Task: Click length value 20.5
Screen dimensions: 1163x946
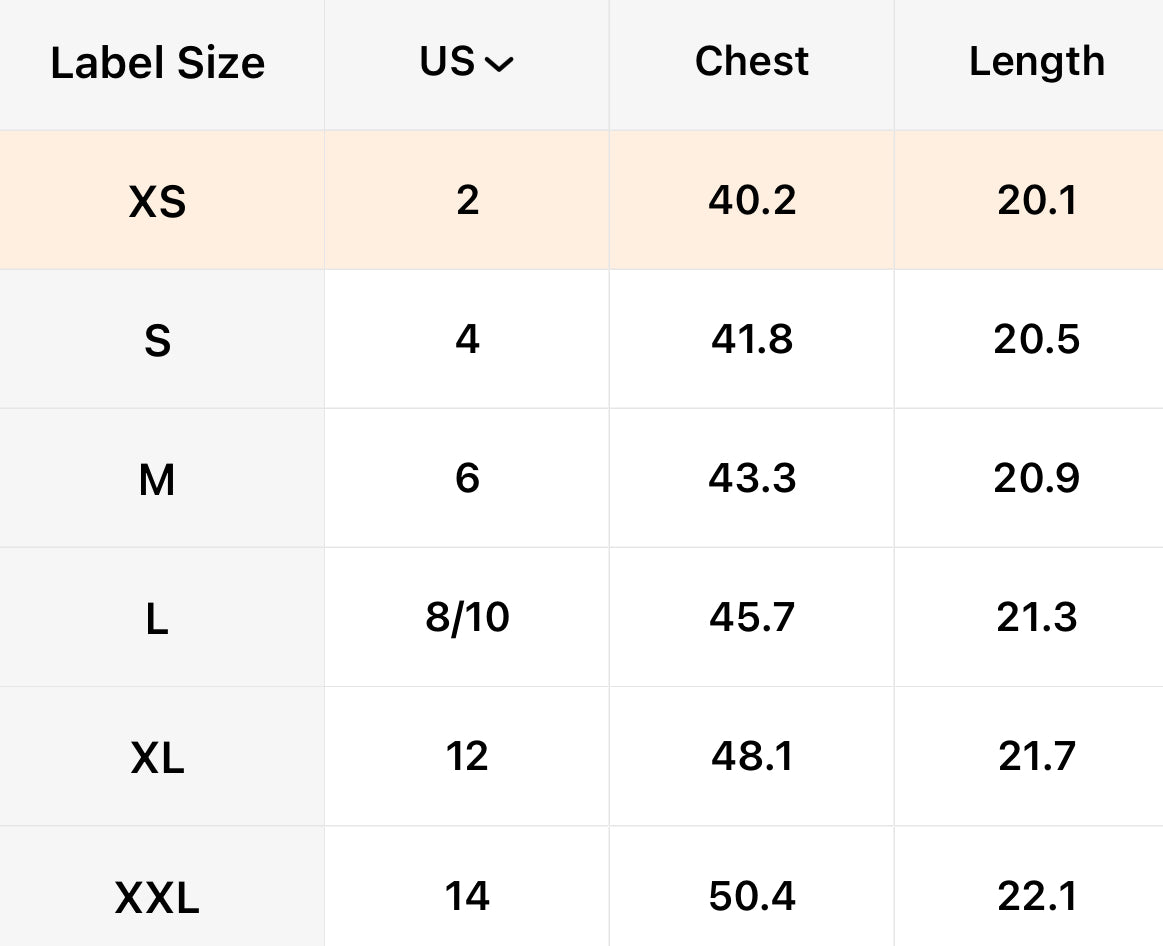Action: pyautogui.click(x=1037, y=340)
